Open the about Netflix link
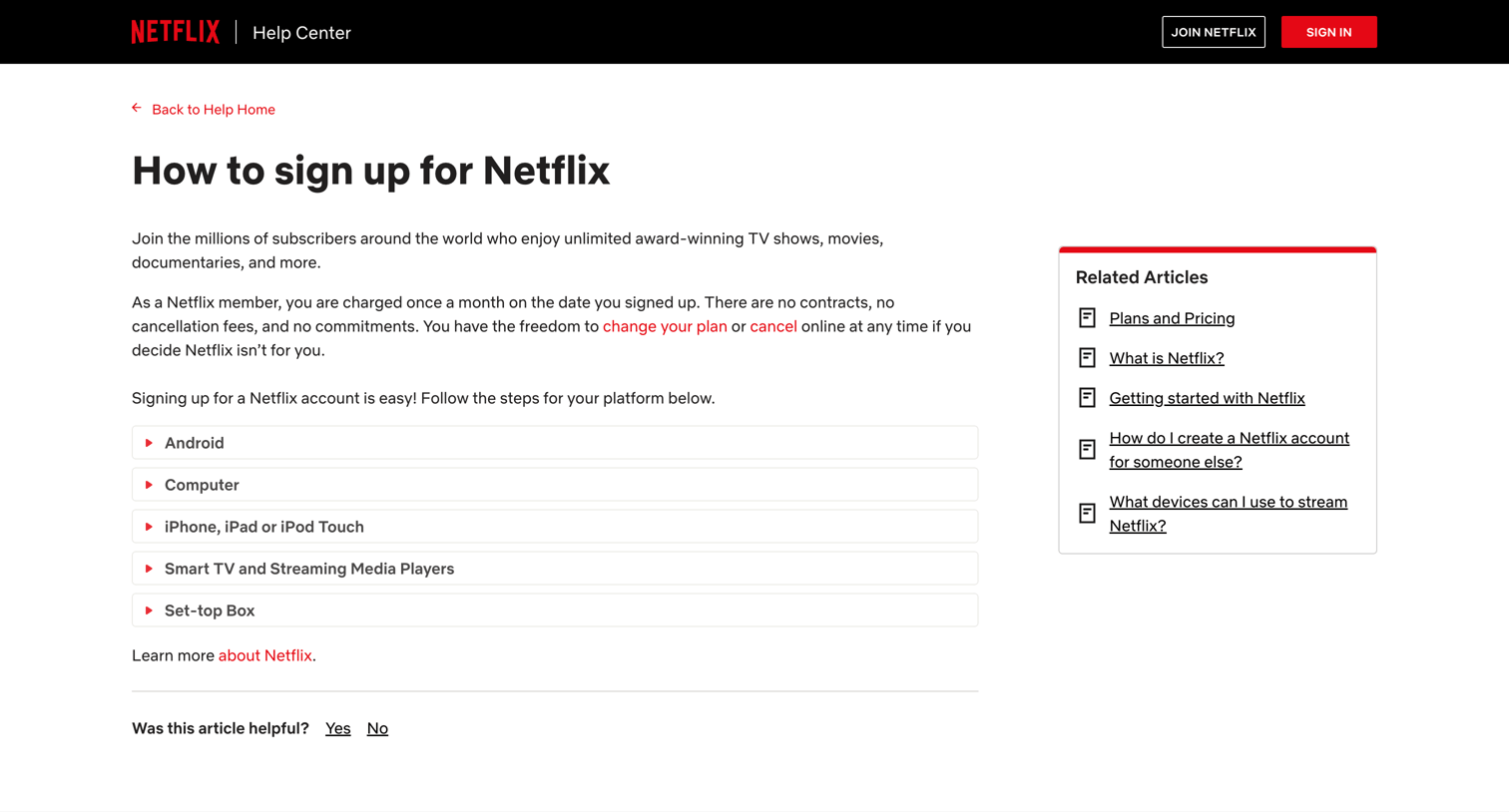1509x812 pixels. coord(265,655)
